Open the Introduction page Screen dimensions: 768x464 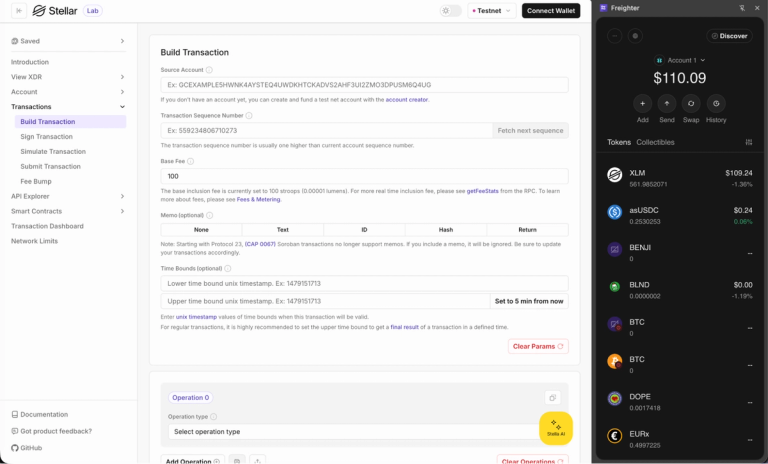(x=30, y=62)
